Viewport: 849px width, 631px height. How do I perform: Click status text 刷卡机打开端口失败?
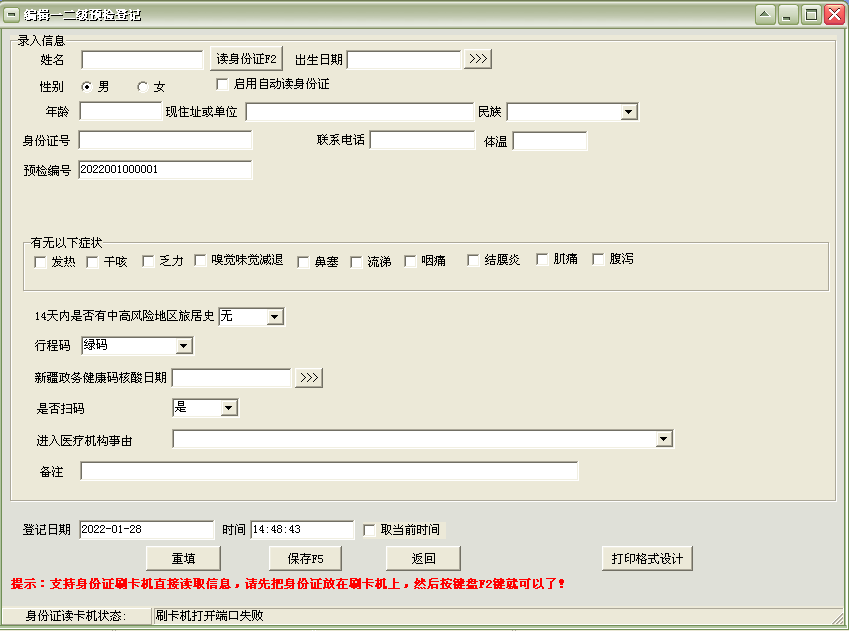coord(210,616)
